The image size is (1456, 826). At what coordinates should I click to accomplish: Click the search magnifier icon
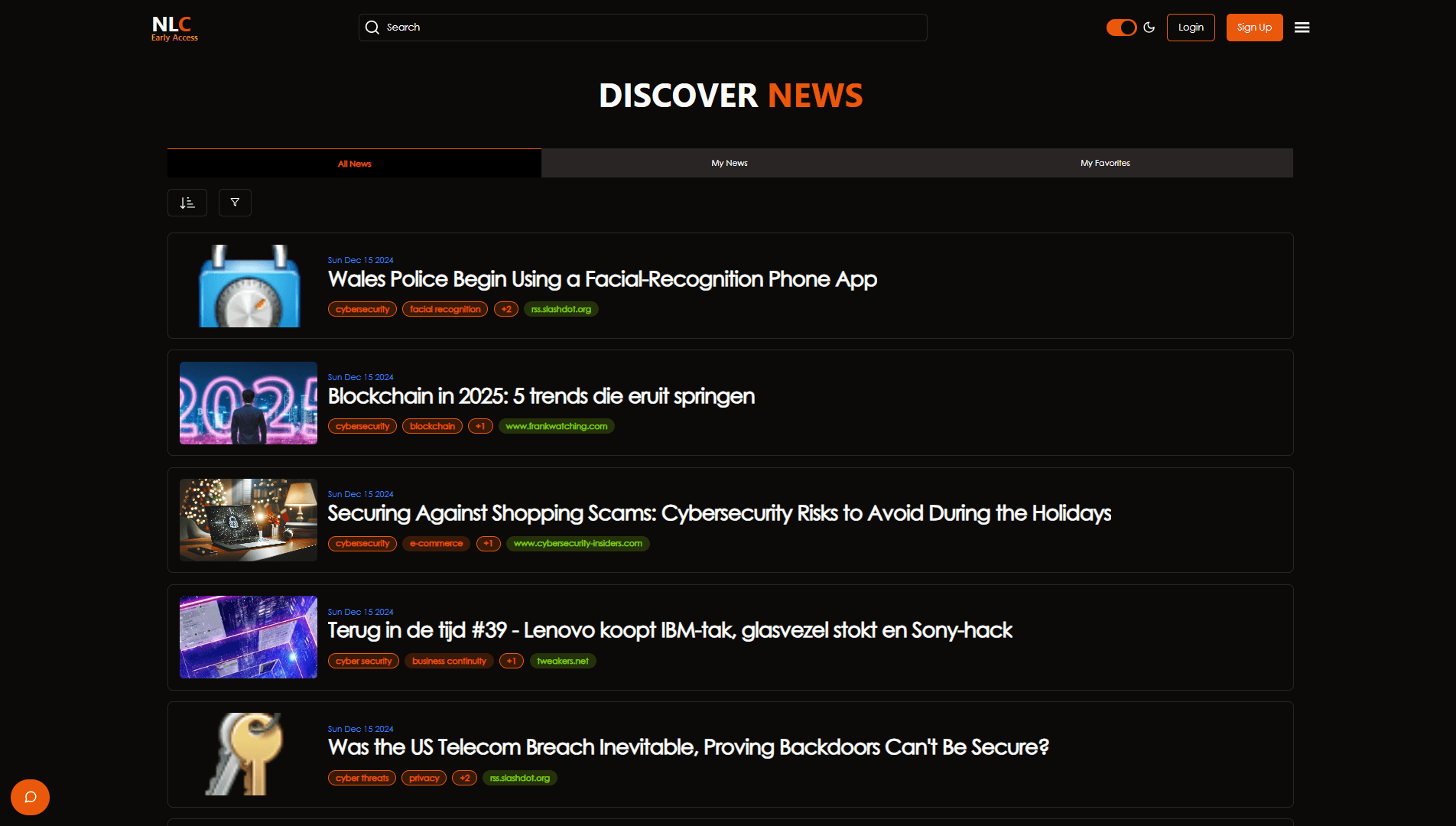[x=372, y=28]
